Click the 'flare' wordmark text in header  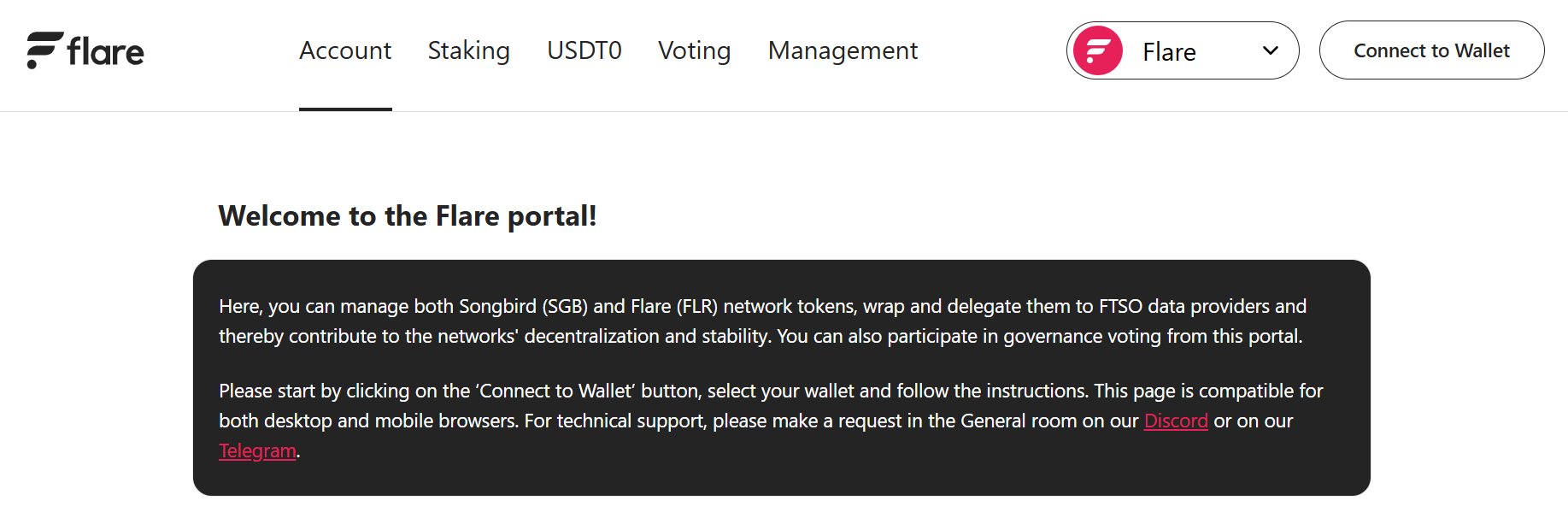pos(105,52)
